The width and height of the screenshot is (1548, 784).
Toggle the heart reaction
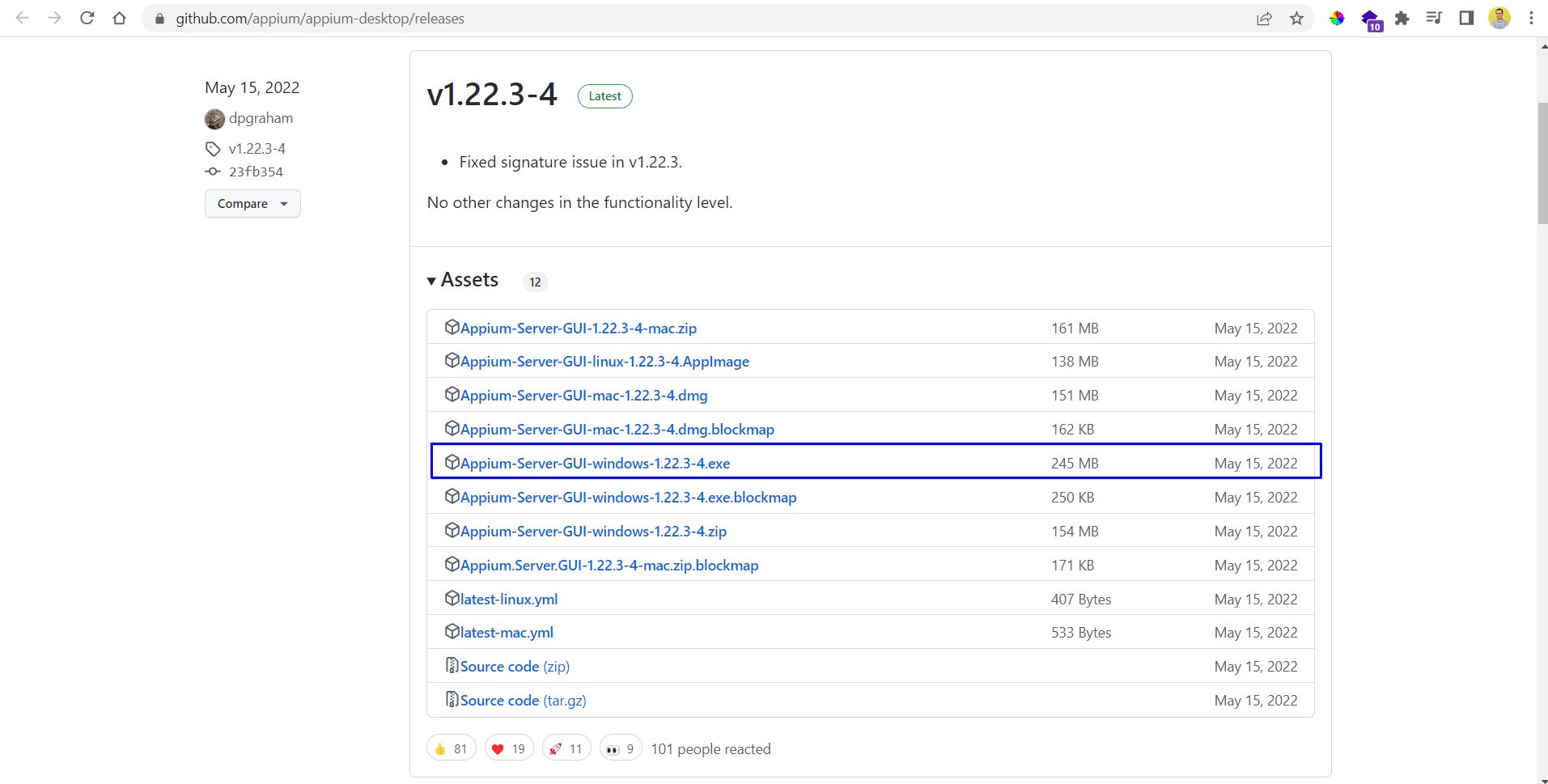(x=508, y=748)
